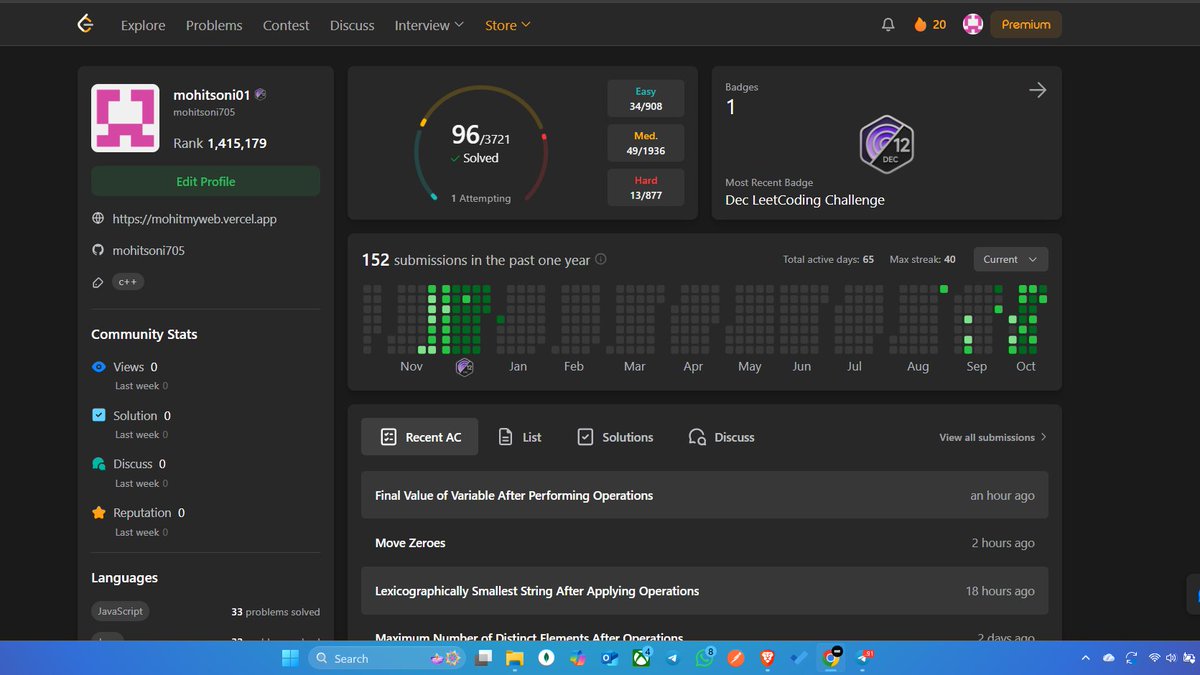This screenshot has height=675, width=1200.
Task: Click the Edit Profile button
Action: point(205,181)
